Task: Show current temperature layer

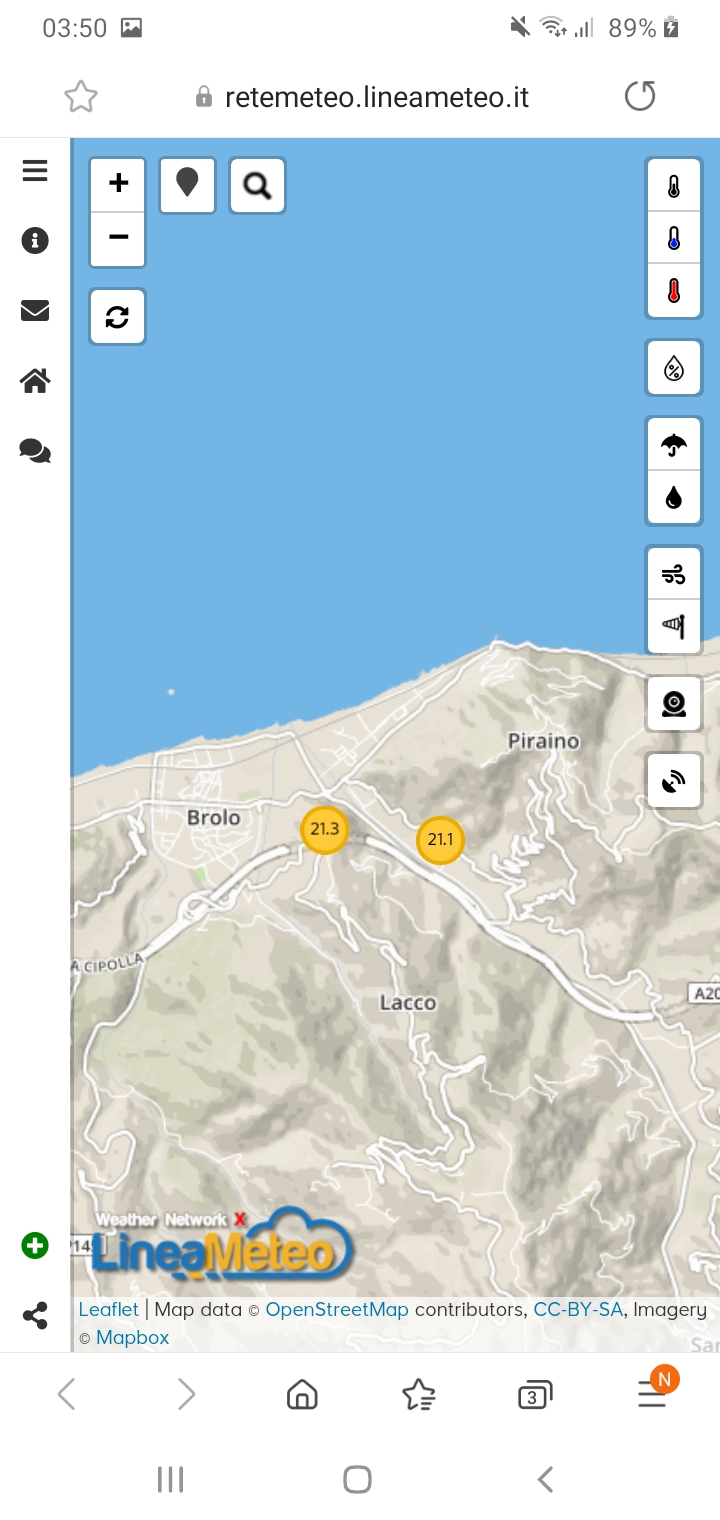Action: [674, 185]
